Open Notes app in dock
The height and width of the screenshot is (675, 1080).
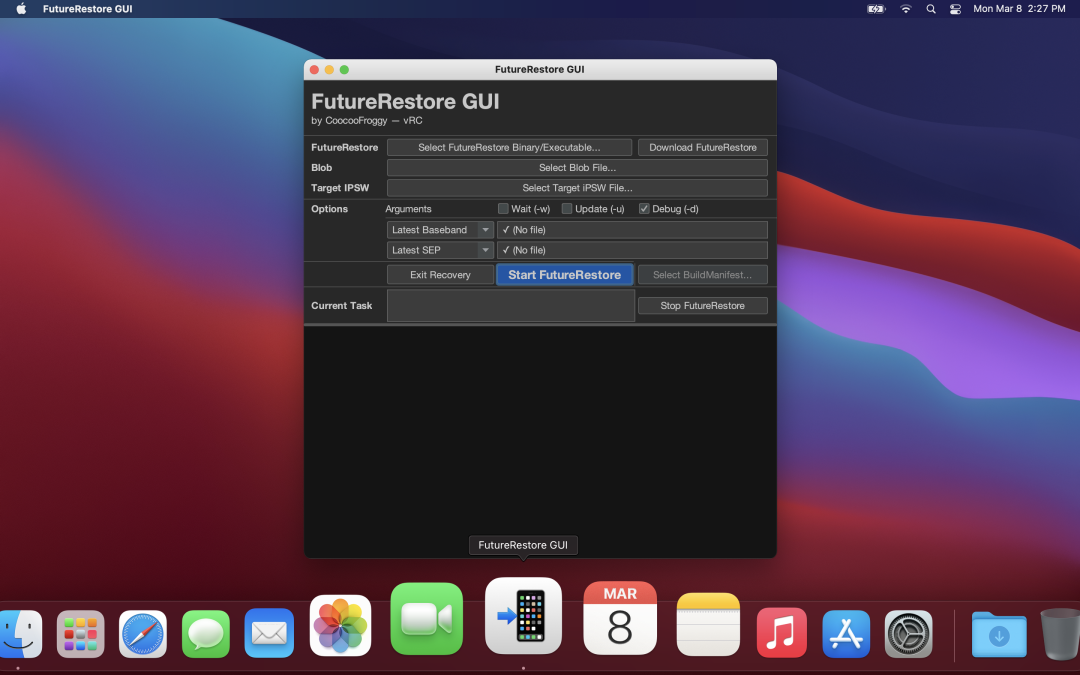(x=708, y=624)
